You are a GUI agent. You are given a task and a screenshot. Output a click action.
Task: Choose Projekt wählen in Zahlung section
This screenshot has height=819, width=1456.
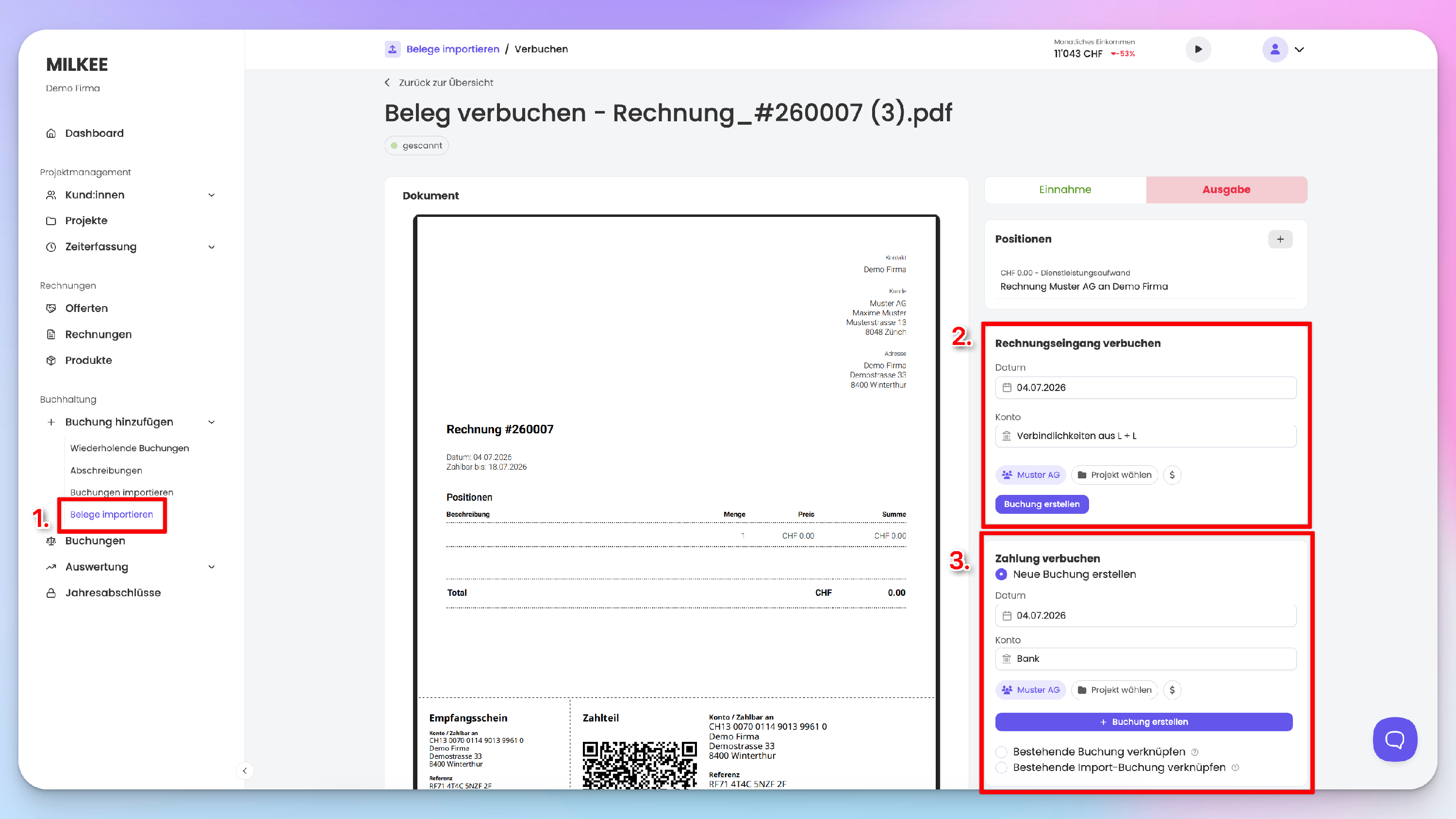[1114, 689]
